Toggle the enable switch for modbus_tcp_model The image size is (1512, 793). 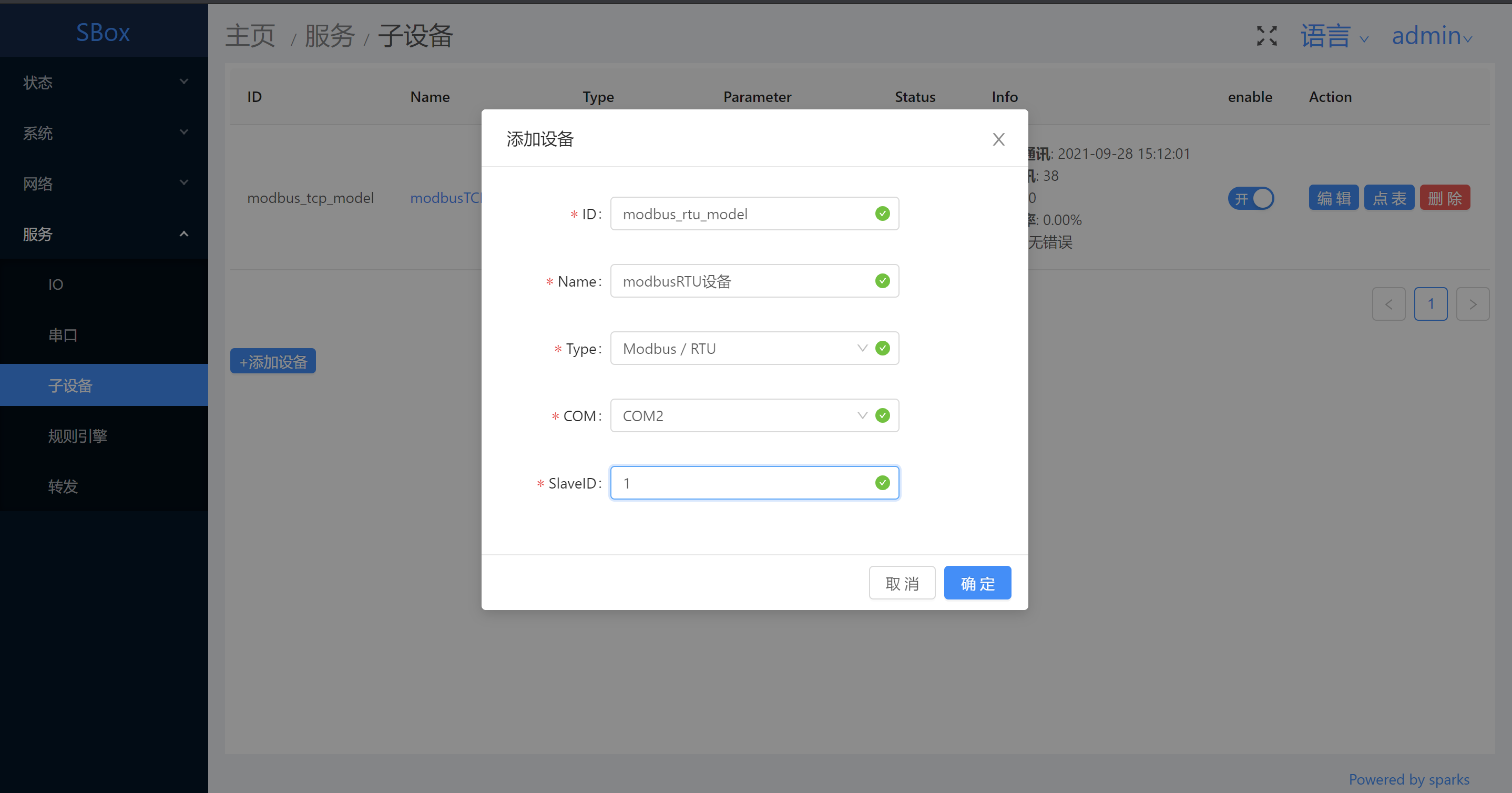[1250, 198]
